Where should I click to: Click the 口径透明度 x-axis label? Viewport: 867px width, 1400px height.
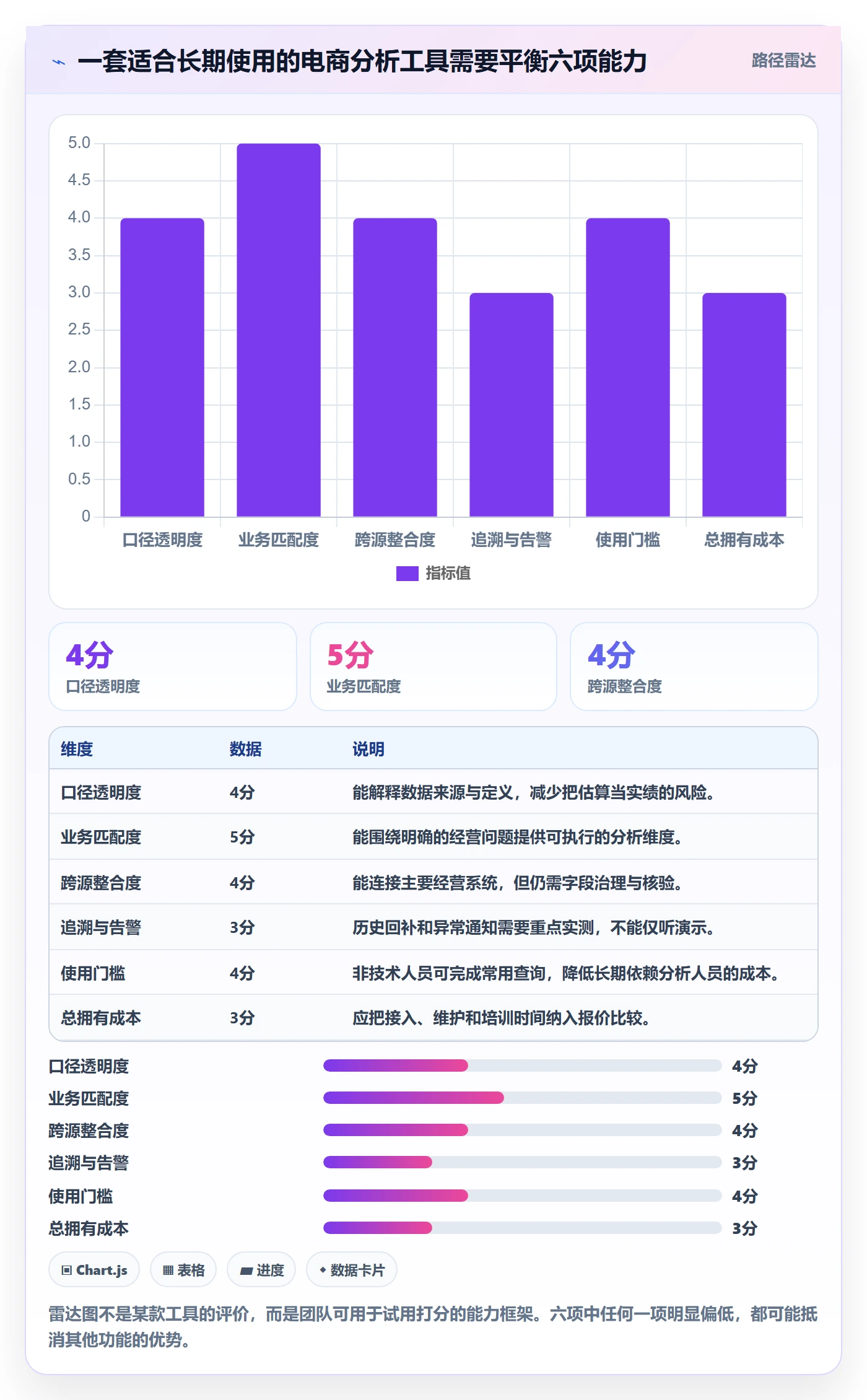point(162,540)
